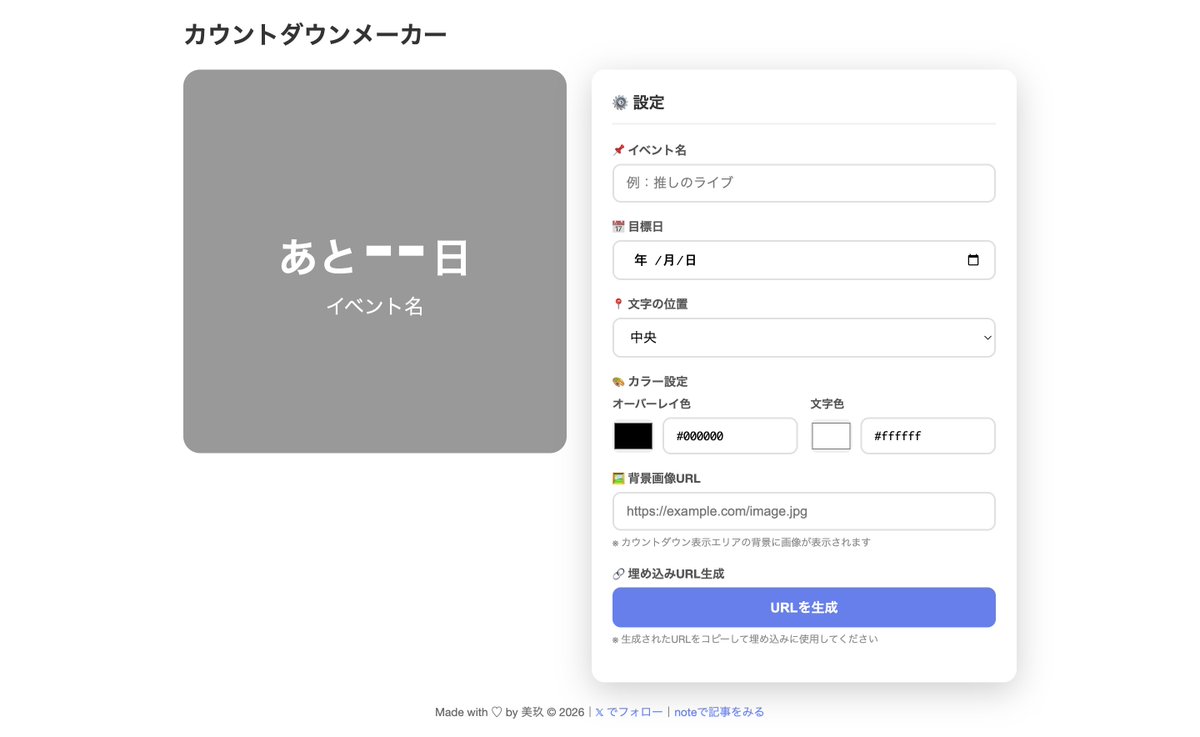Click the link icon next to 埋め込みURL生成
1200x737 pixels.
pyautogui.click(x=619, y=574)
